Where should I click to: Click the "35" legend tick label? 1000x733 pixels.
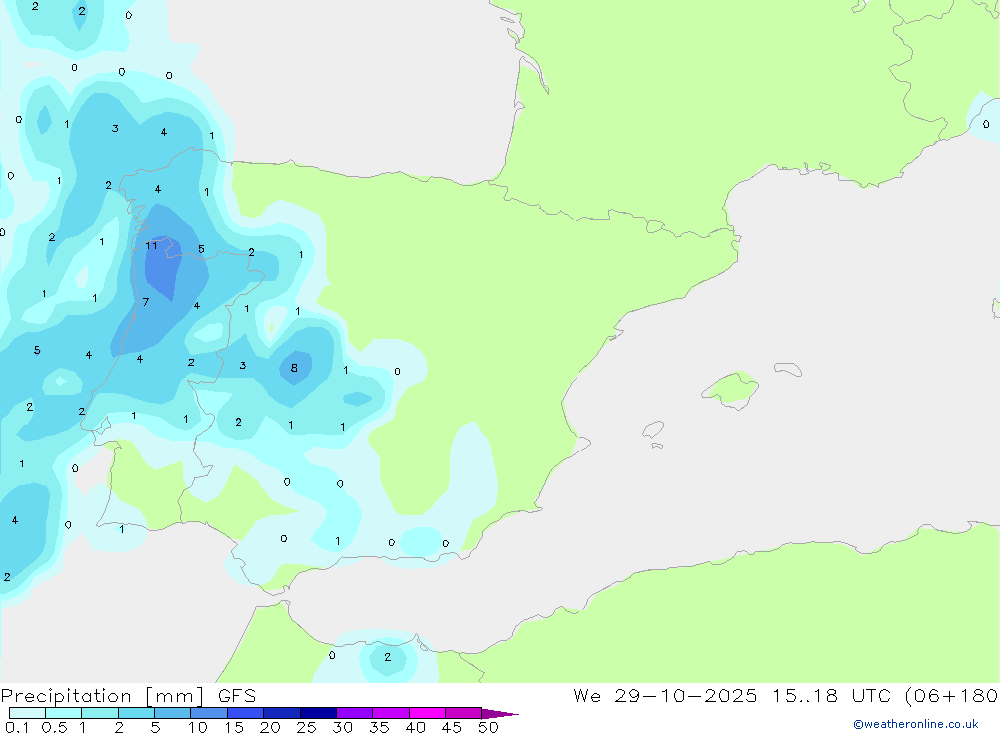tap(379, 727)
